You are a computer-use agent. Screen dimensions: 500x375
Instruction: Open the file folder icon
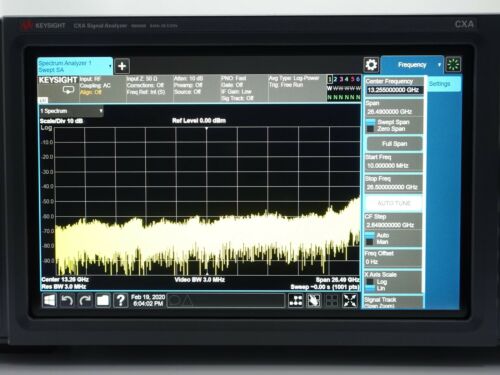pos(103,301)
